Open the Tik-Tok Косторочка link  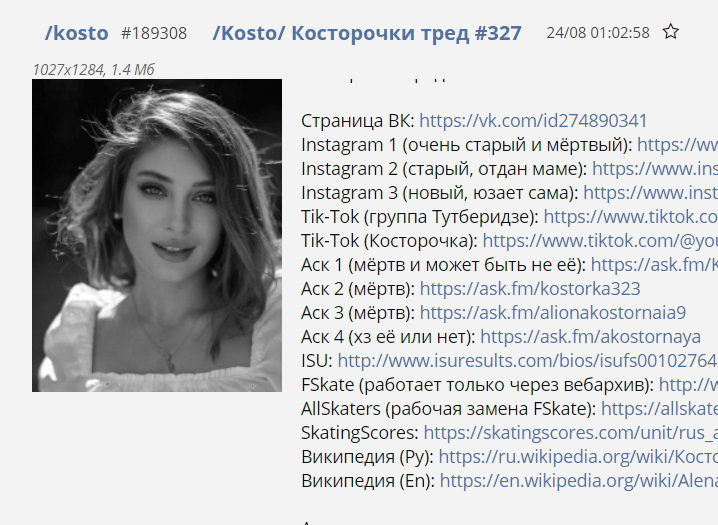point(600,241)
